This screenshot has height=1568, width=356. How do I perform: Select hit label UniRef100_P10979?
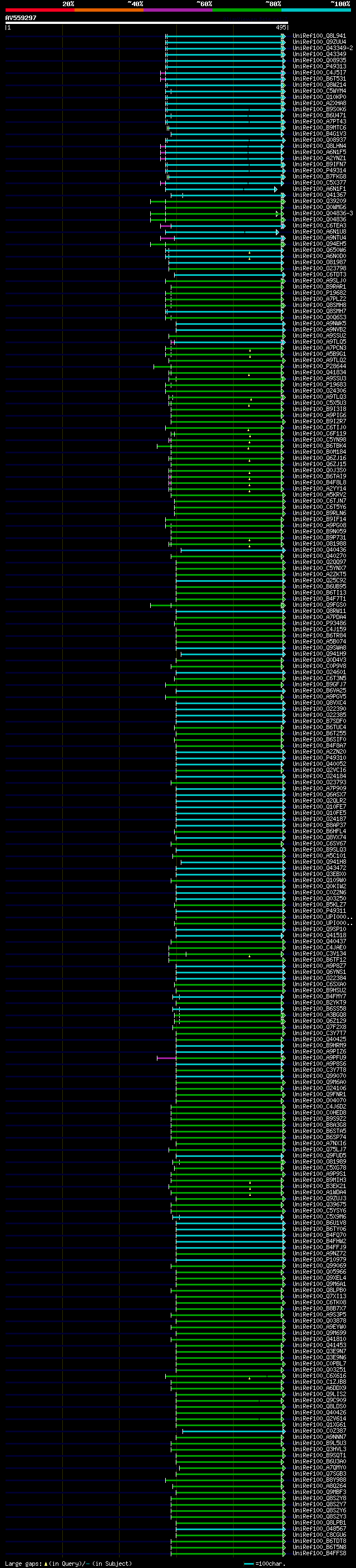coord(319,1260)
